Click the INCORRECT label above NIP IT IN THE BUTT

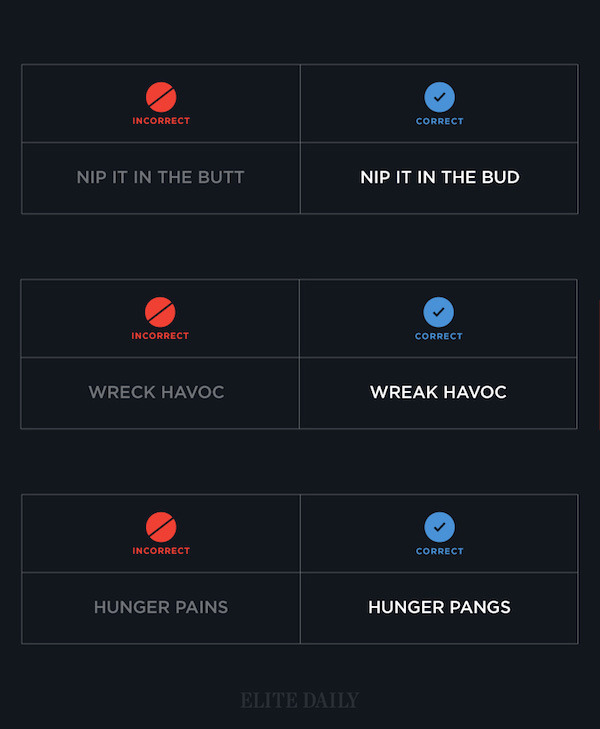pos(161,121)
